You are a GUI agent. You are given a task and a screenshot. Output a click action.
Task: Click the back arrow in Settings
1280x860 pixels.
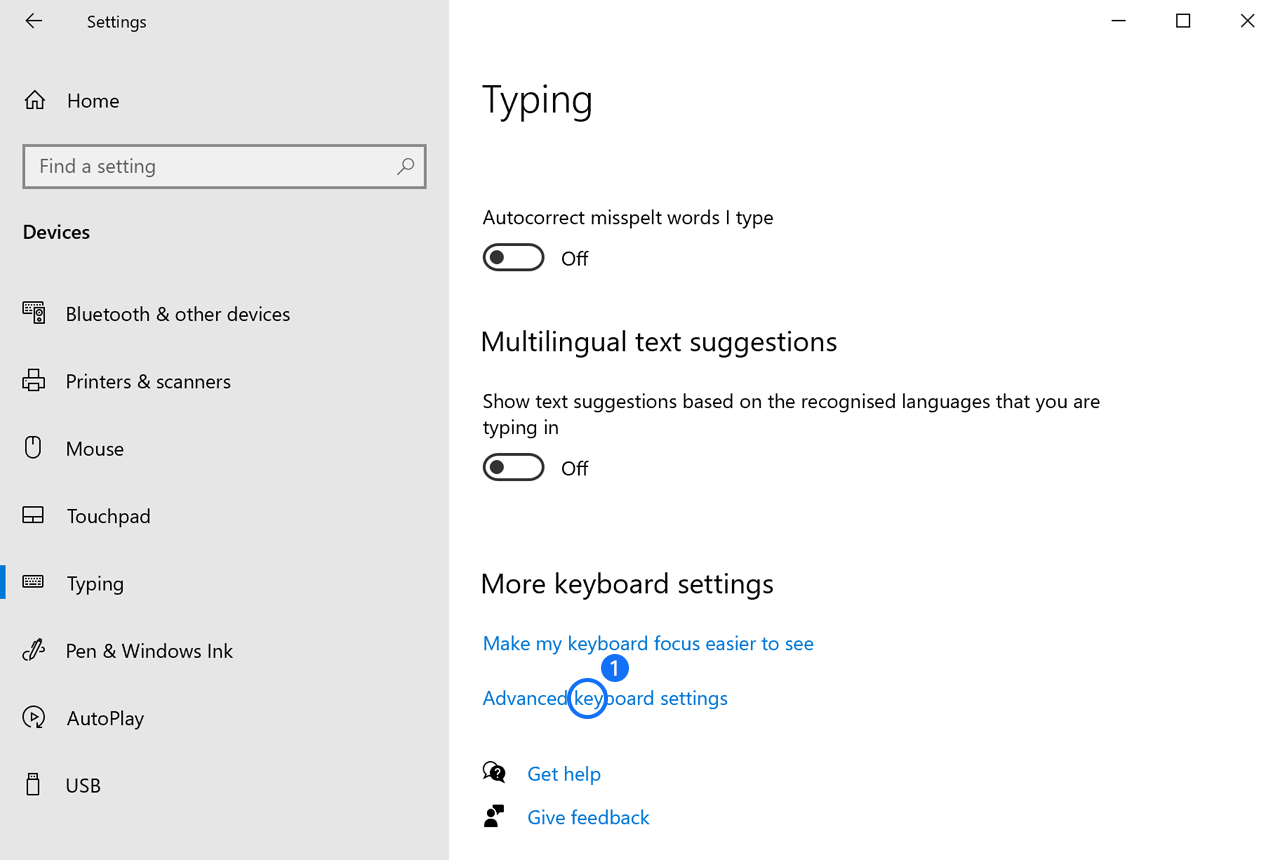click(34, 21)
